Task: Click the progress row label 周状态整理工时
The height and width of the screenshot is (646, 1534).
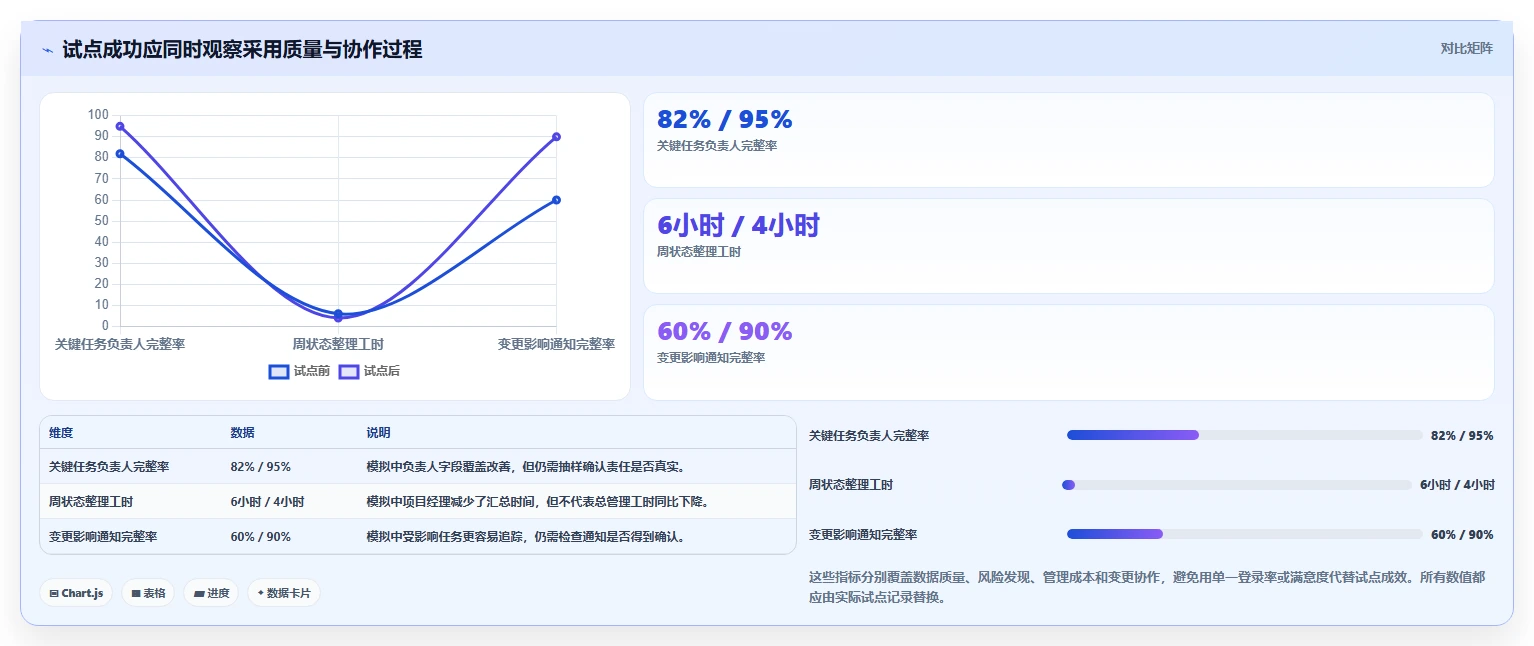Action: 851,485
